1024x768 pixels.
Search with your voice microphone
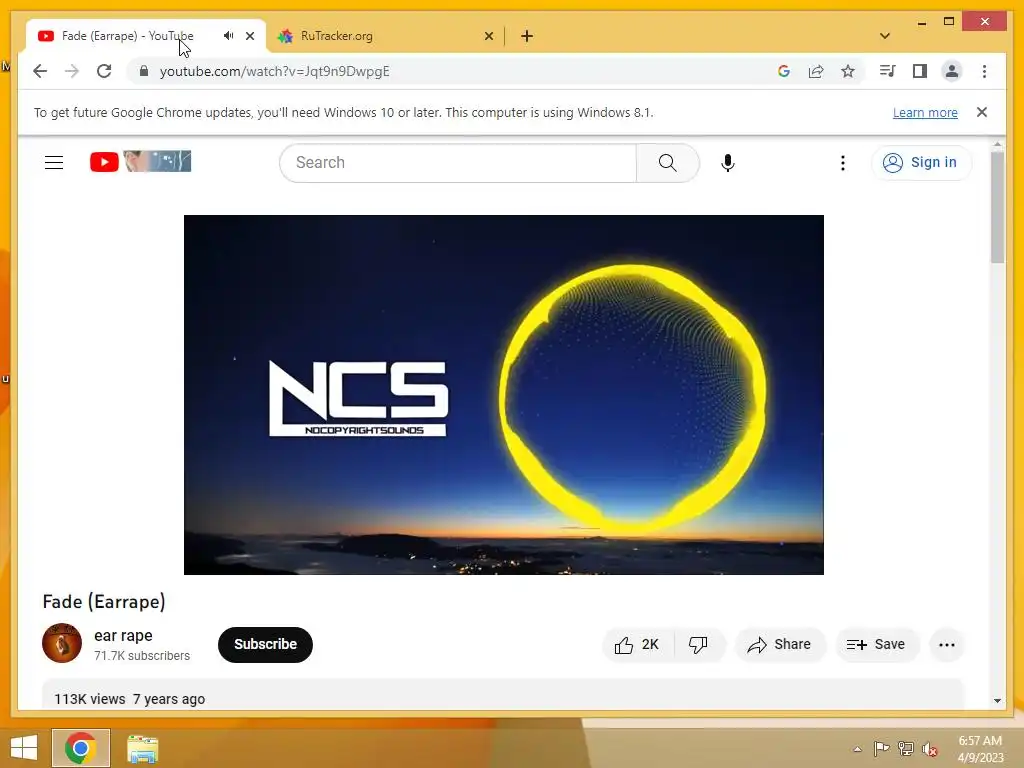coord(728,163)
